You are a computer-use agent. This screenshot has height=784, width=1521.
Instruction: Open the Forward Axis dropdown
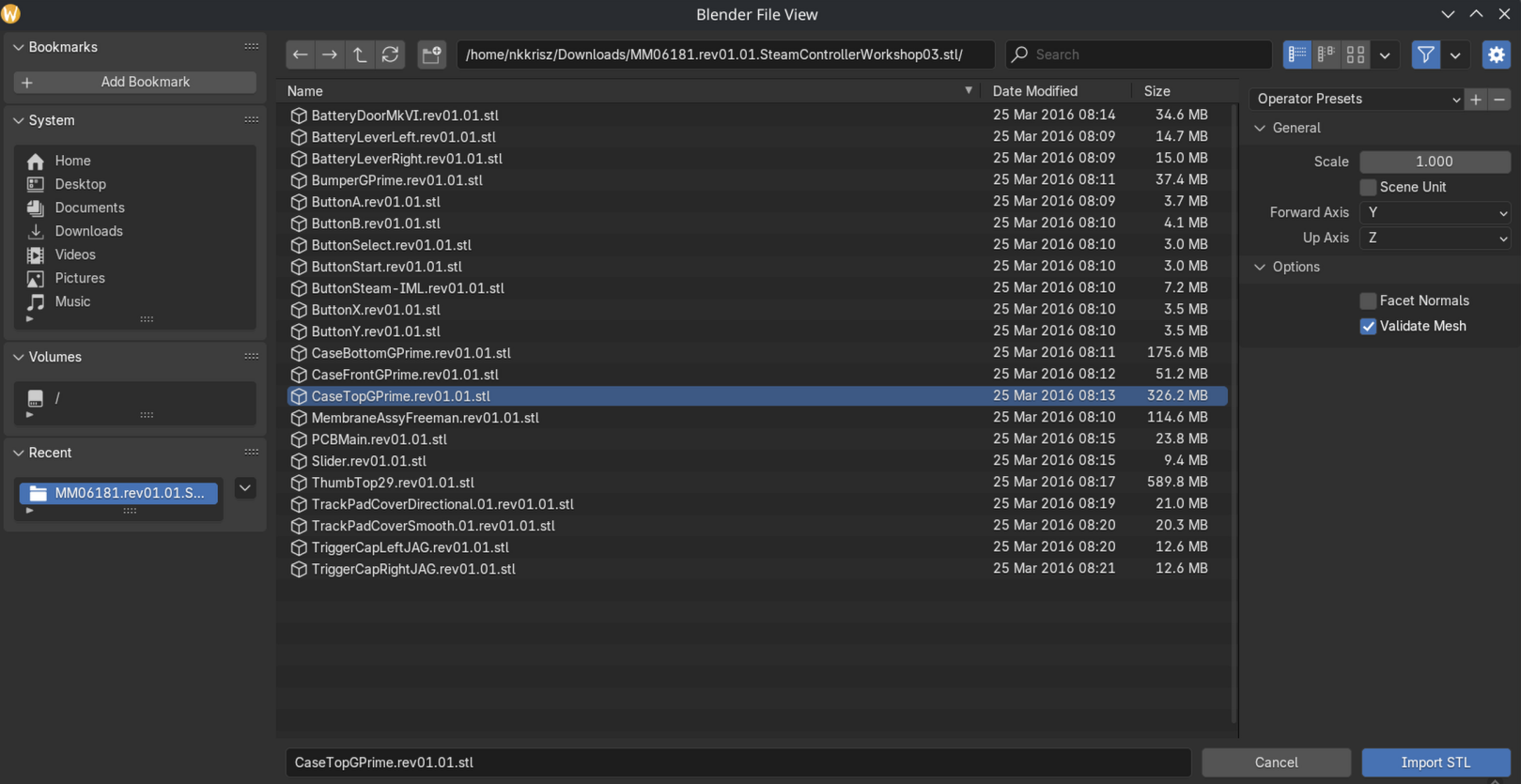[1435, 212]
